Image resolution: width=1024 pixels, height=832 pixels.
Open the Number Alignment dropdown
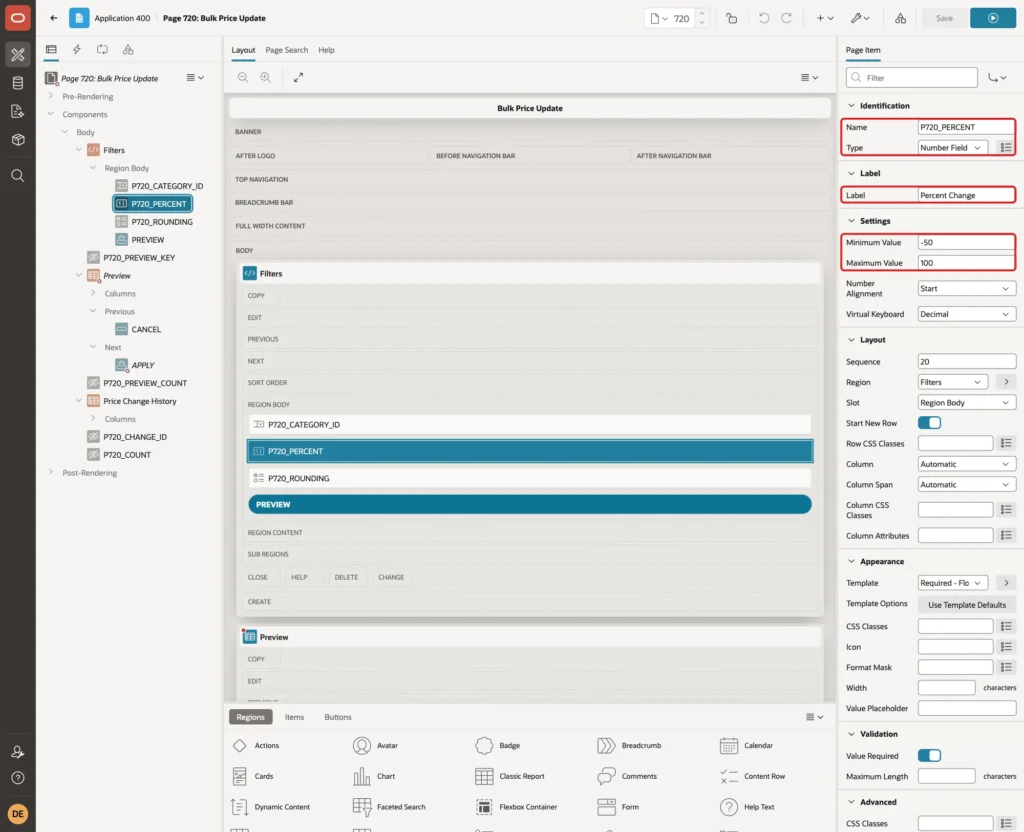click(x=967, y=289)
